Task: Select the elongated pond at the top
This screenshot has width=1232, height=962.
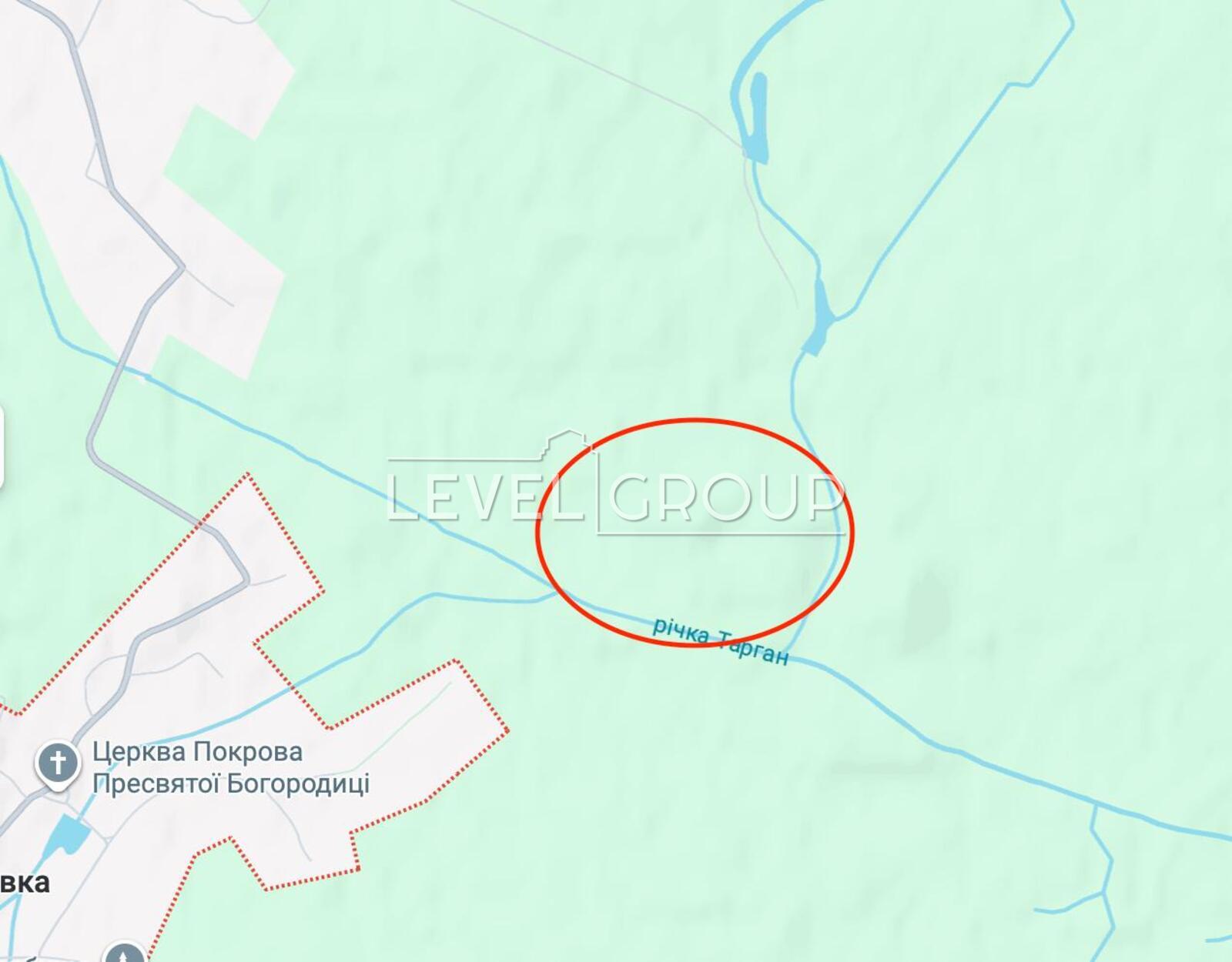Action: pyautogui.click(x=758, y=118)
